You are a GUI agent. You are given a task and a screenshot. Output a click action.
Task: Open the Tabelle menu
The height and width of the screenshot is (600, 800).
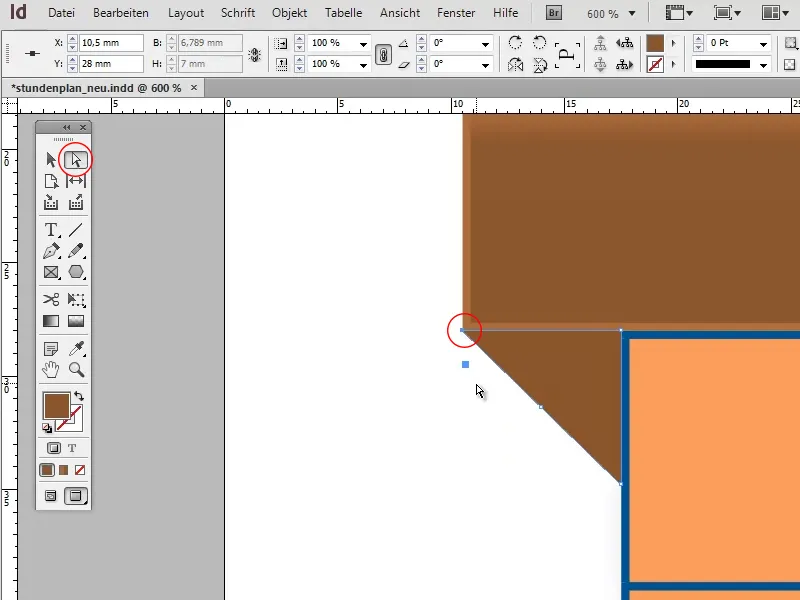coord(343,13)
